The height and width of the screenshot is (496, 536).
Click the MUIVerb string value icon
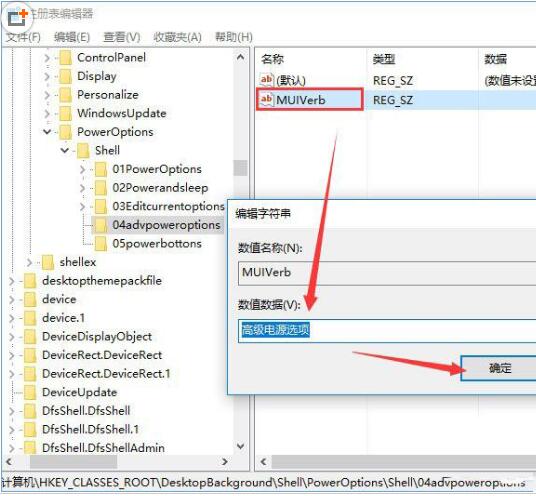tap(267, 100)
